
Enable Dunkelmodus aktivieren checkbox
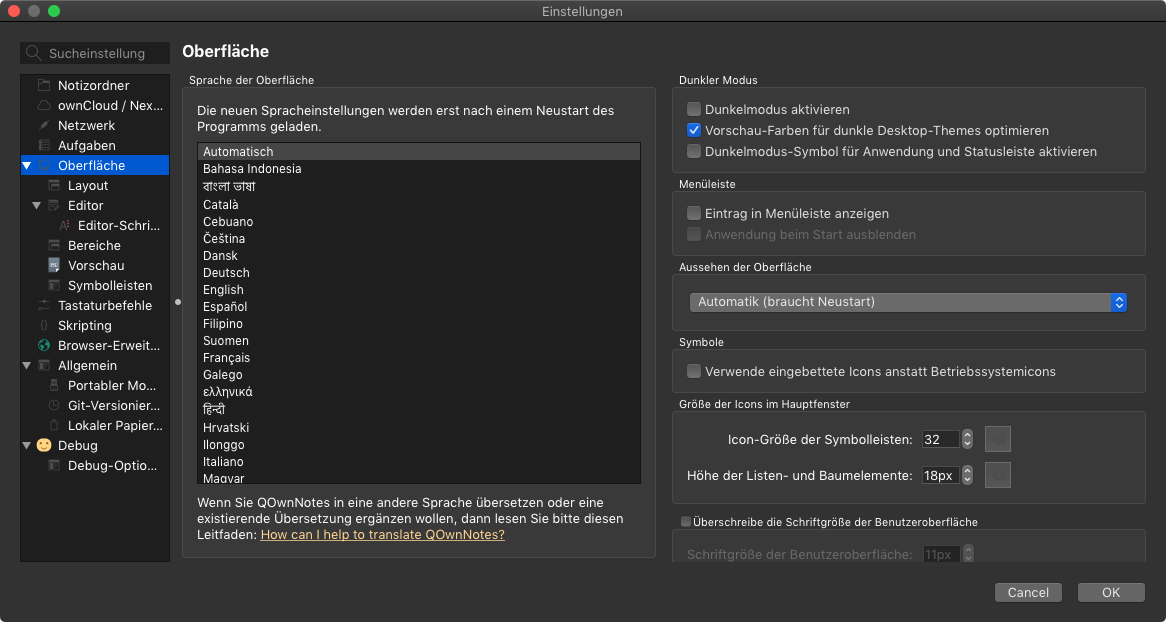click(x=694, y=109)
